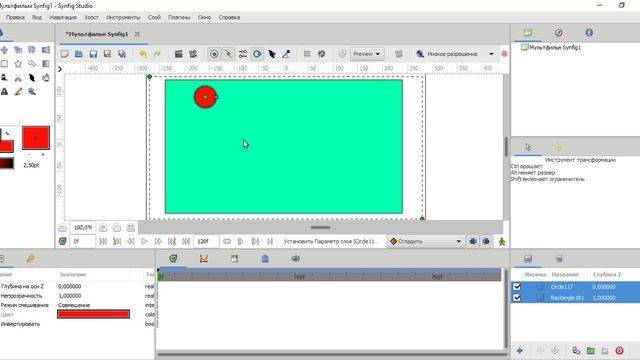
Task: Save the document with the floppy icon
Action: click(x=93, y=54)
